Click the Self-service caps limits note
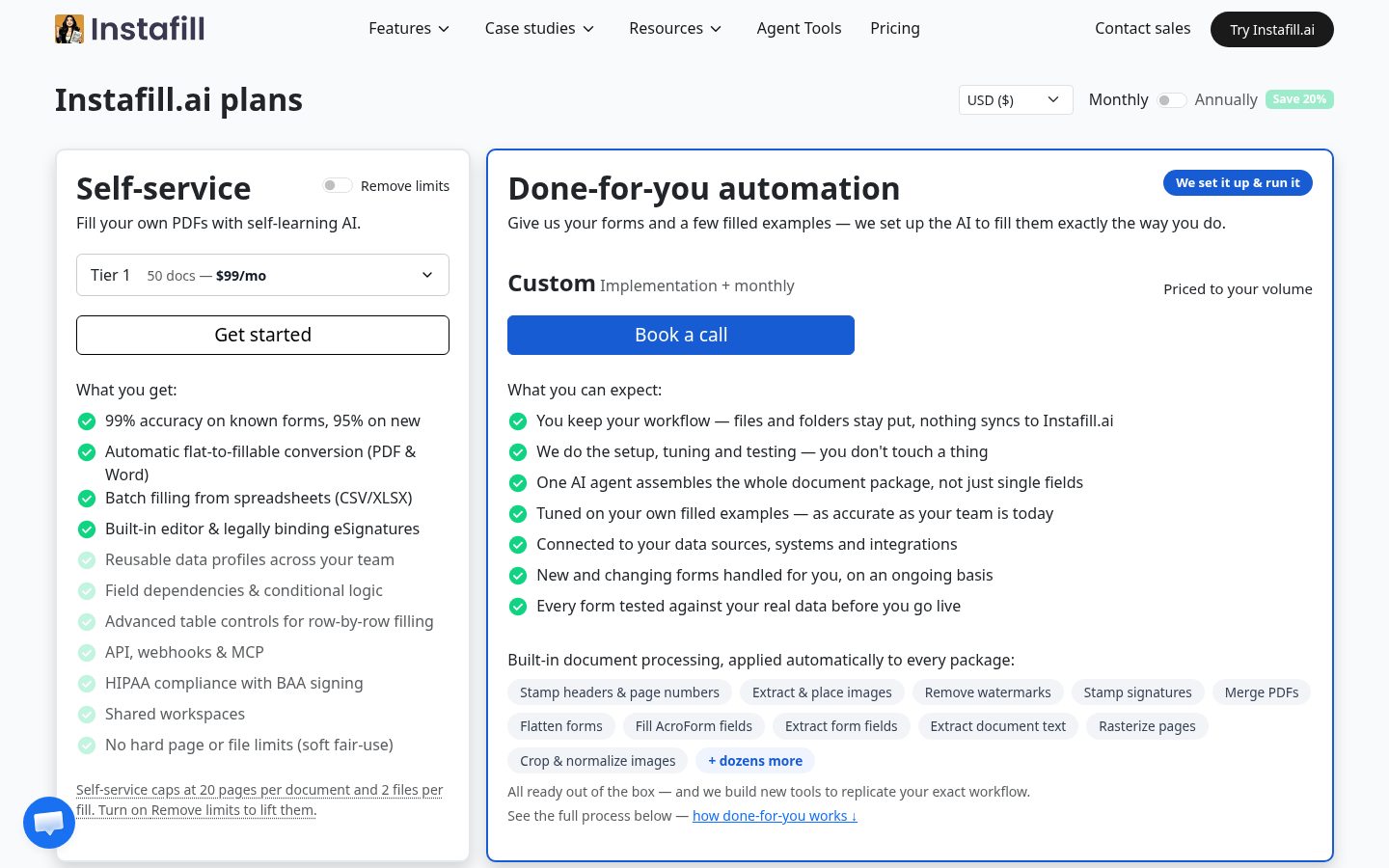The width and height of the screenshot is (1389, 868). (x=259, y=800)
